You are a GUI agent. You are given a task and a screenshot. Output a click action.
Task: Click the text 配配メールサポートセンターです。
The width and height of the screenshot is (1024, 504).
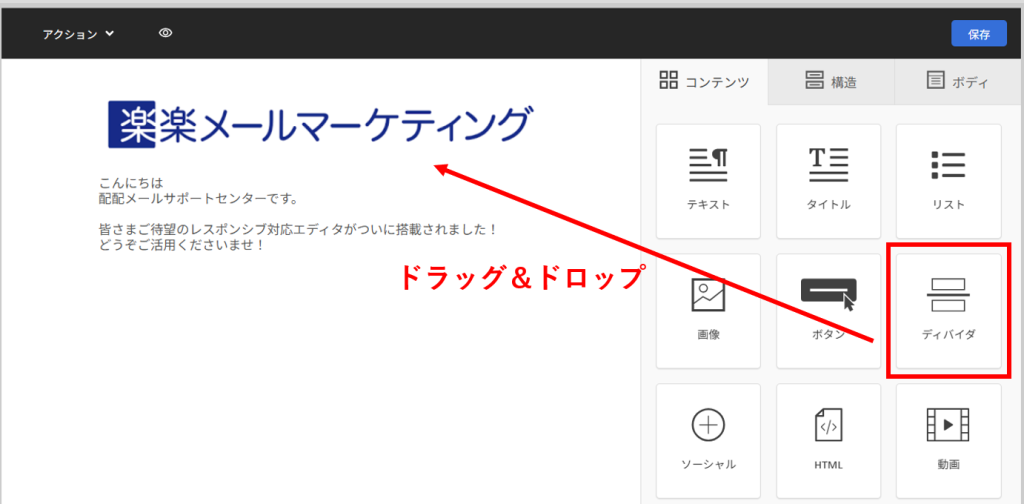[x=199, y=197]
